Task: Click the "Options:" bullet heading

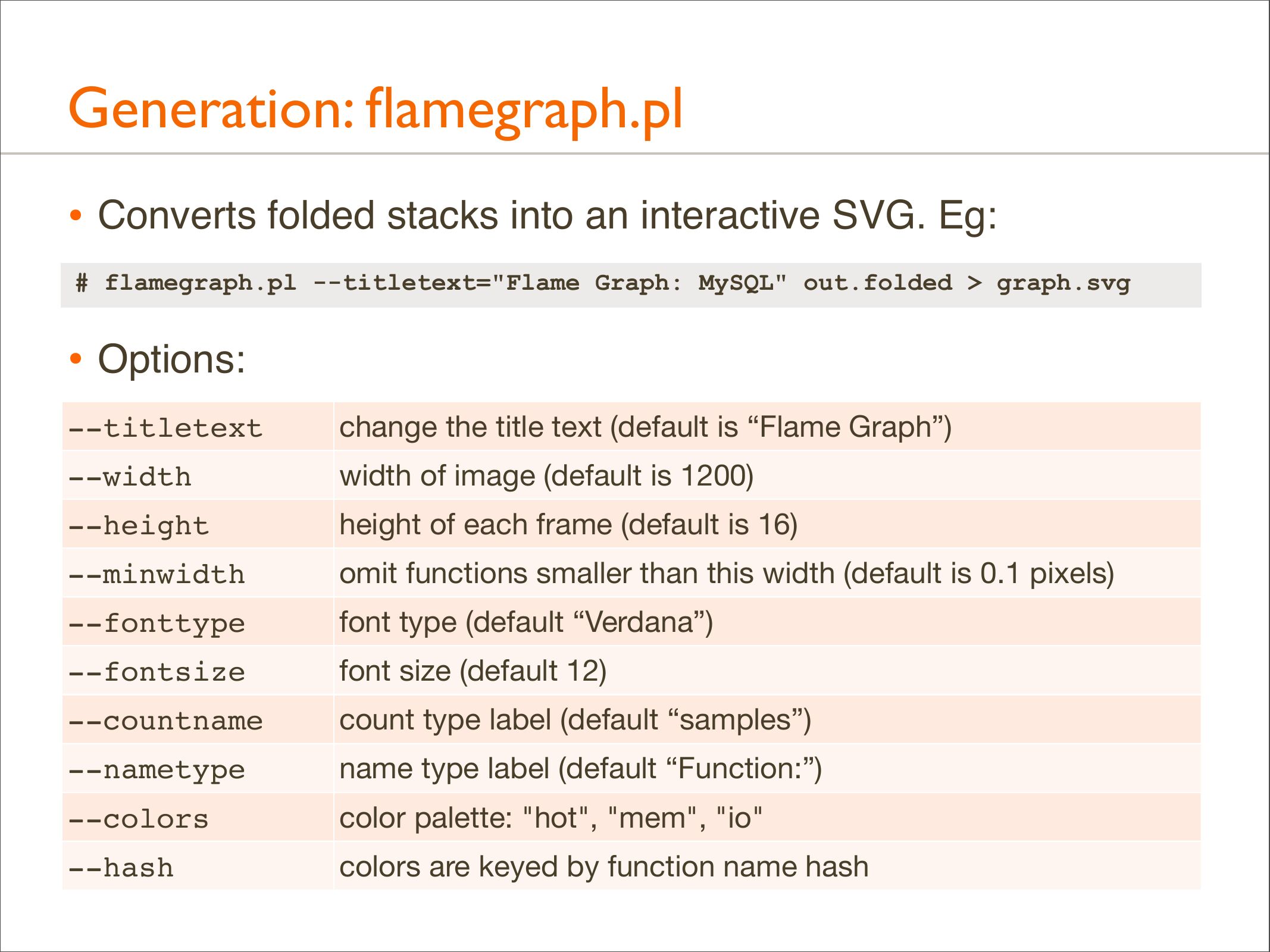Action: coord(171,359)
